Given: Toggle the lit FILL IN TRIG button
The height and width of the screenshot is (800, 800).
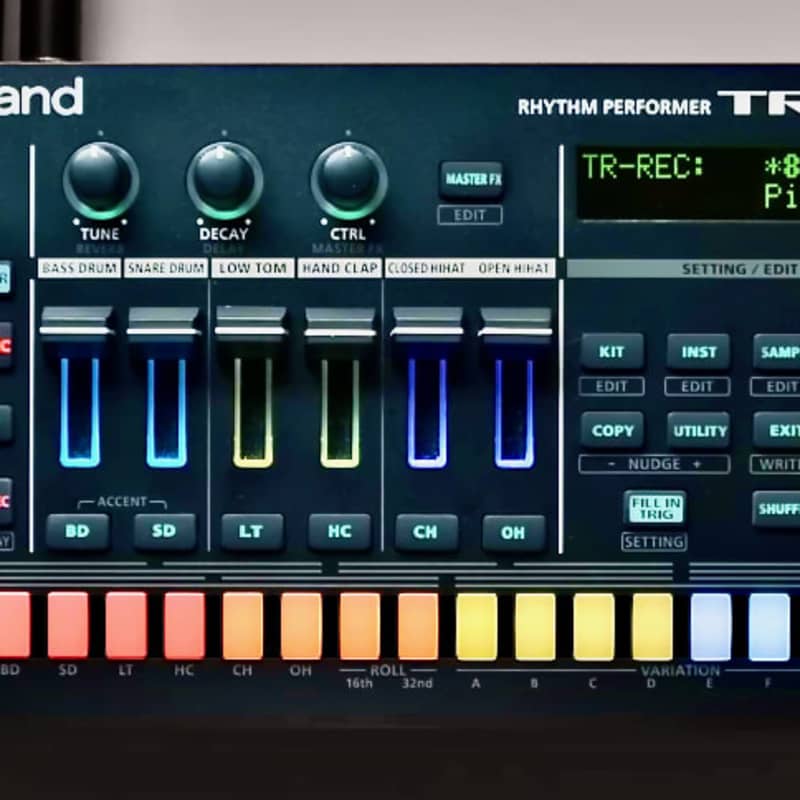Looking at the screenshot, I should pos(655,508).
